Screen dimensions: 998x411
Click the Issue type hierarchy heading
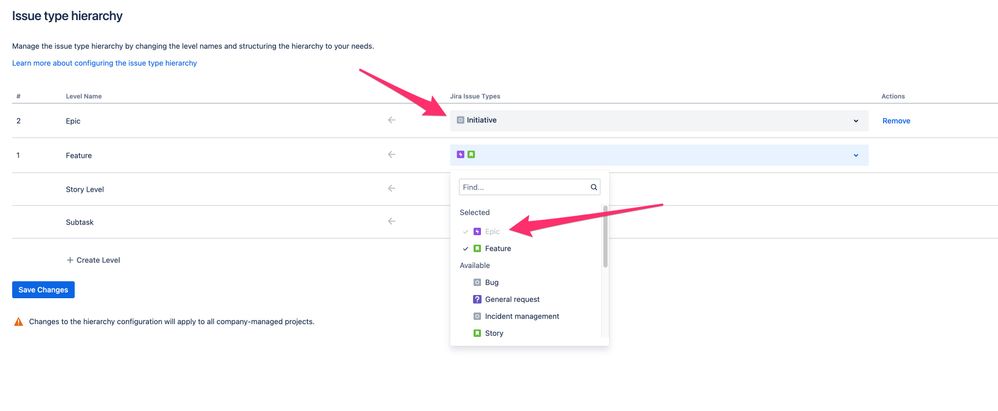(67, 16)
